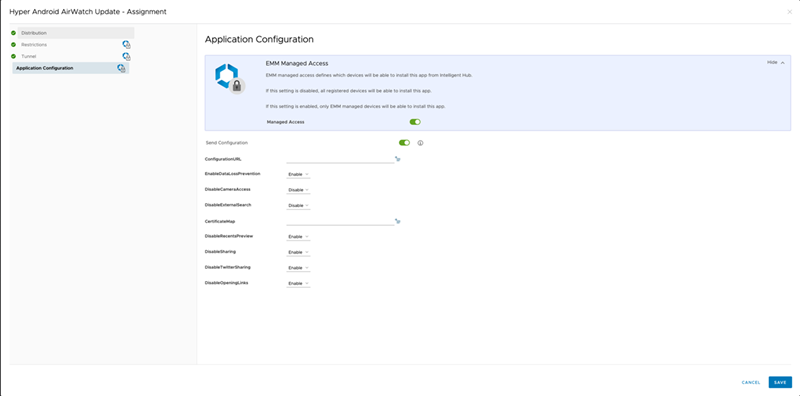Open the DisableCameraAccess dropdown
Viewport: 800px width, 396px height.
coord(298,190)
